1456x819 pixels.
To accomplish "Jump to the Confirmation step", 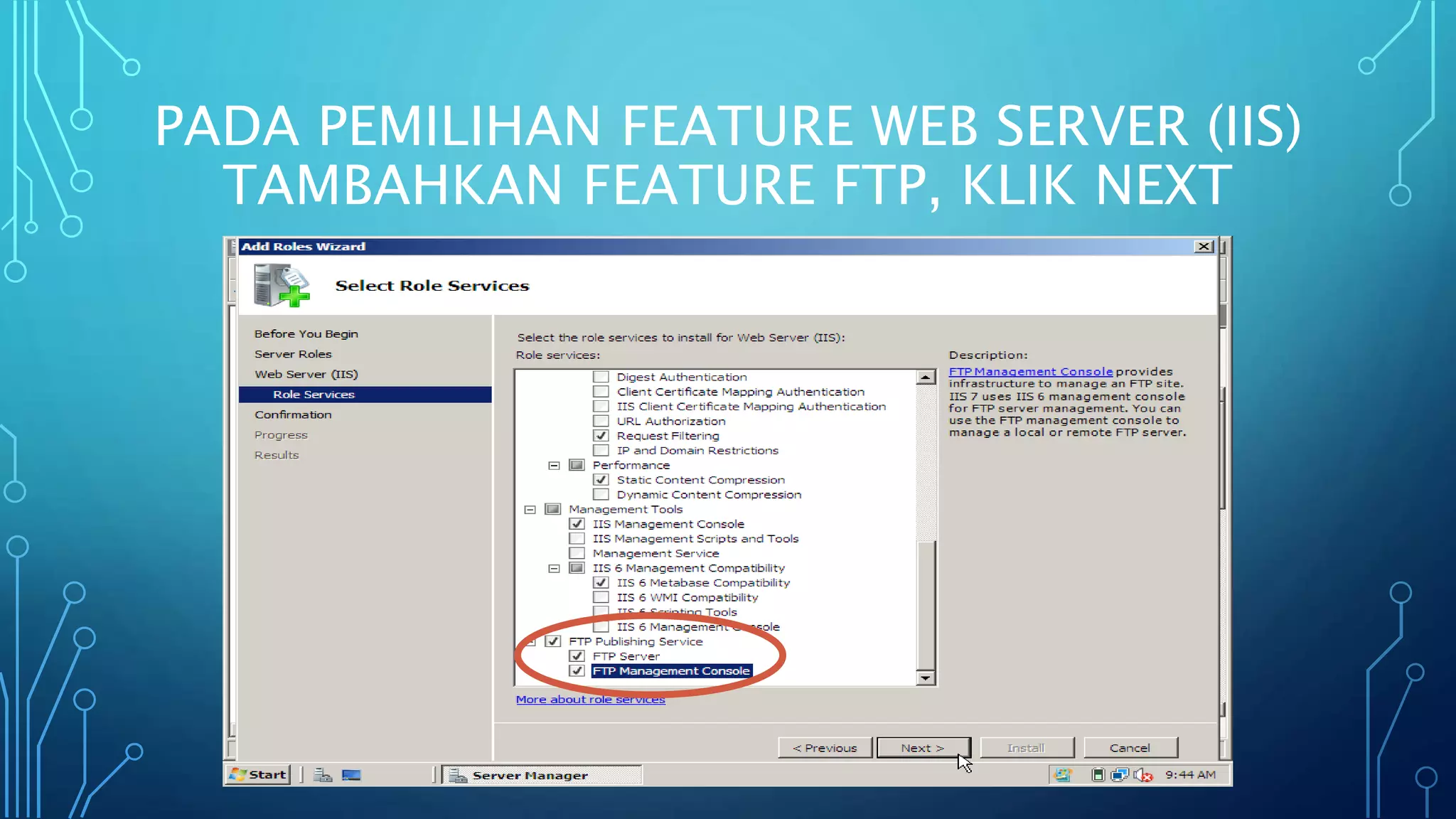I will click(293, 414).
